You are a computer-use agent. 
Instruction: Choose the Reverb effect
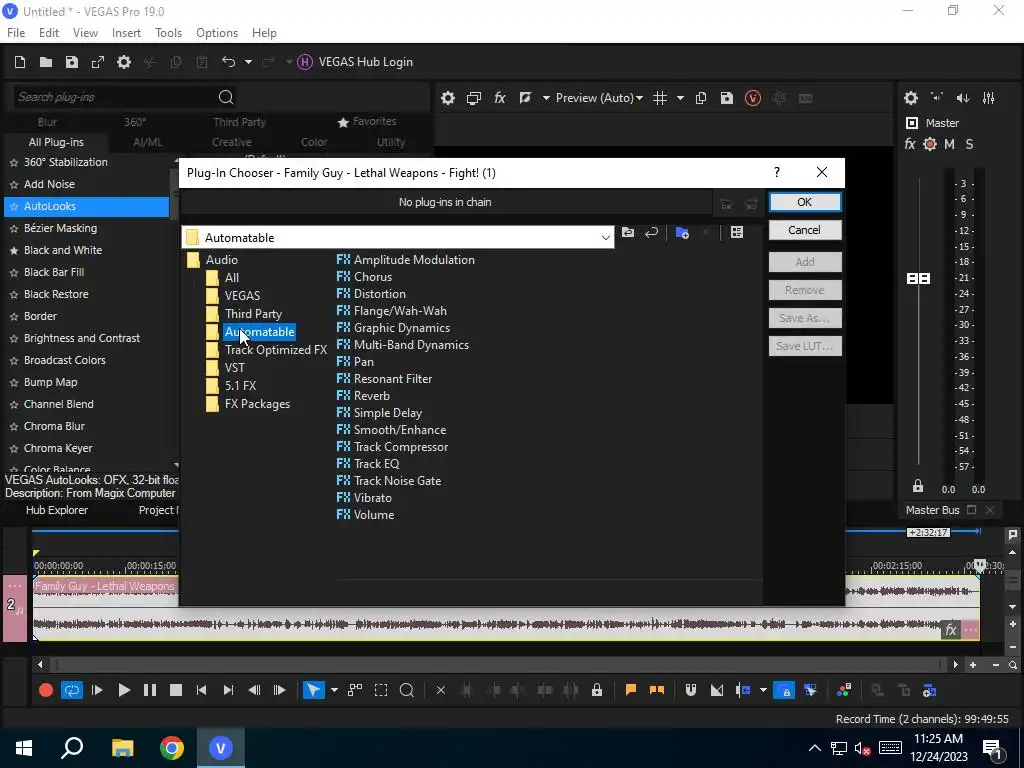tap(371, 396)
